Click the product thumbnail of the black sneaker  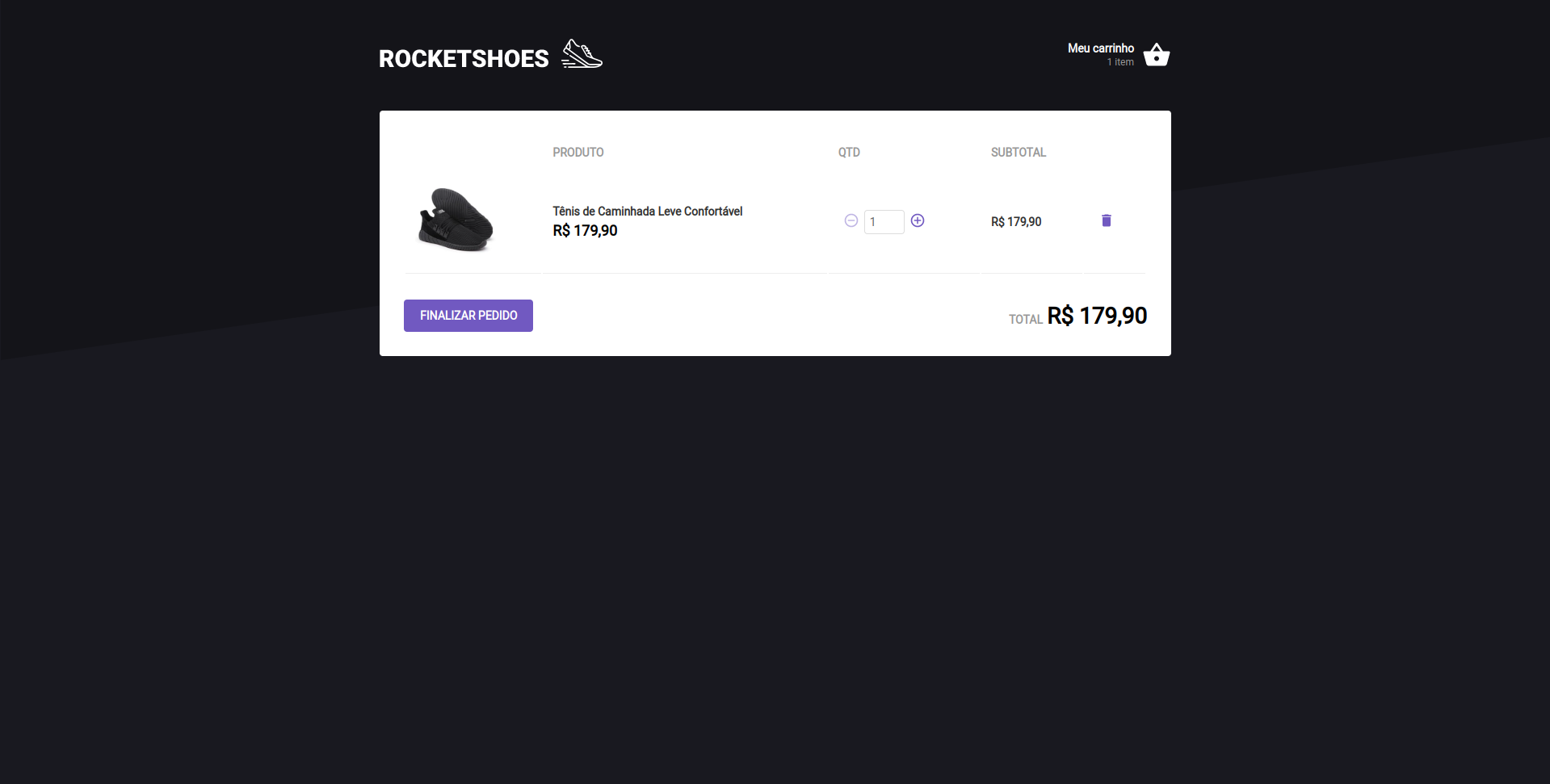[455, 220]
